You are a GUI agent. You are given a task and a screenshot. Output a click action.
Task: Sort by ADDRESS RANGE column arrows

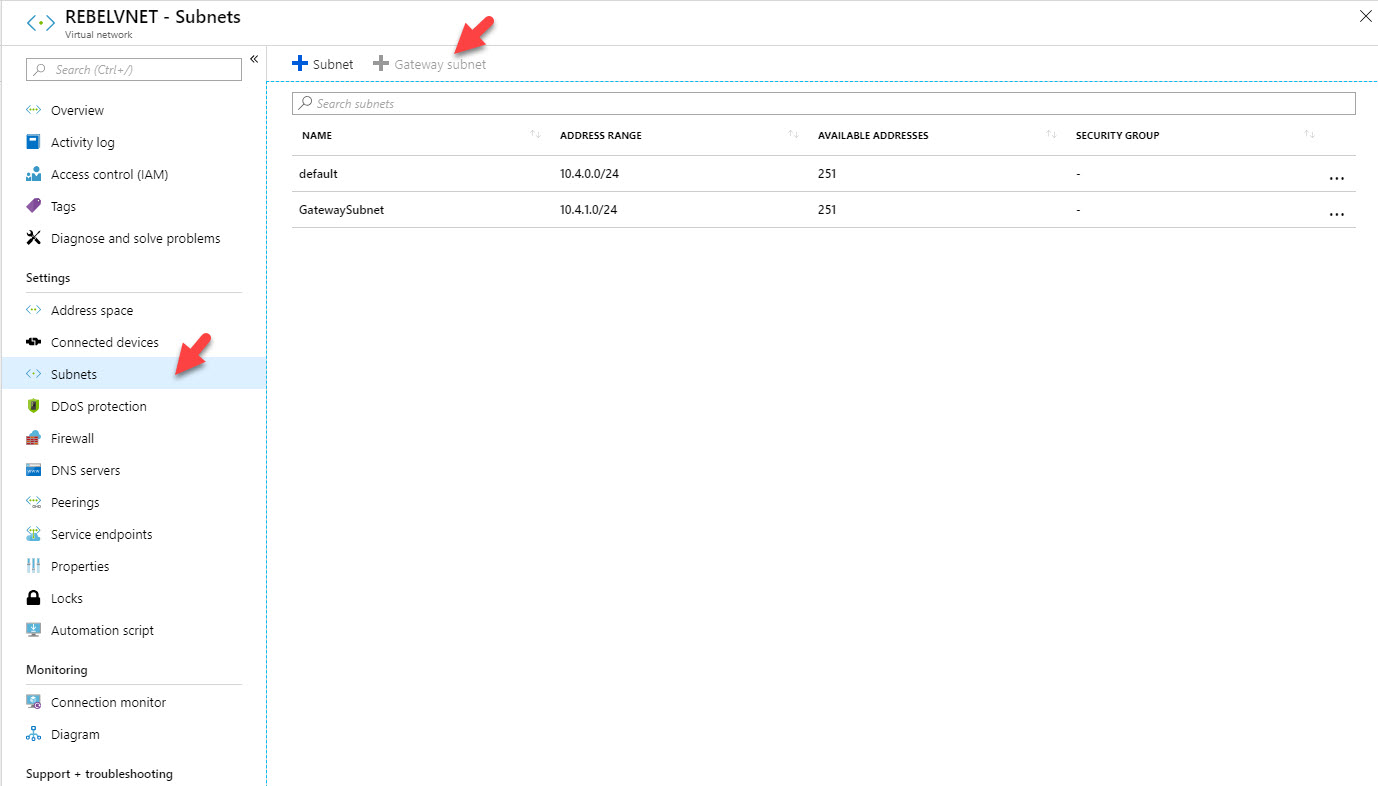tap(793, 135)
